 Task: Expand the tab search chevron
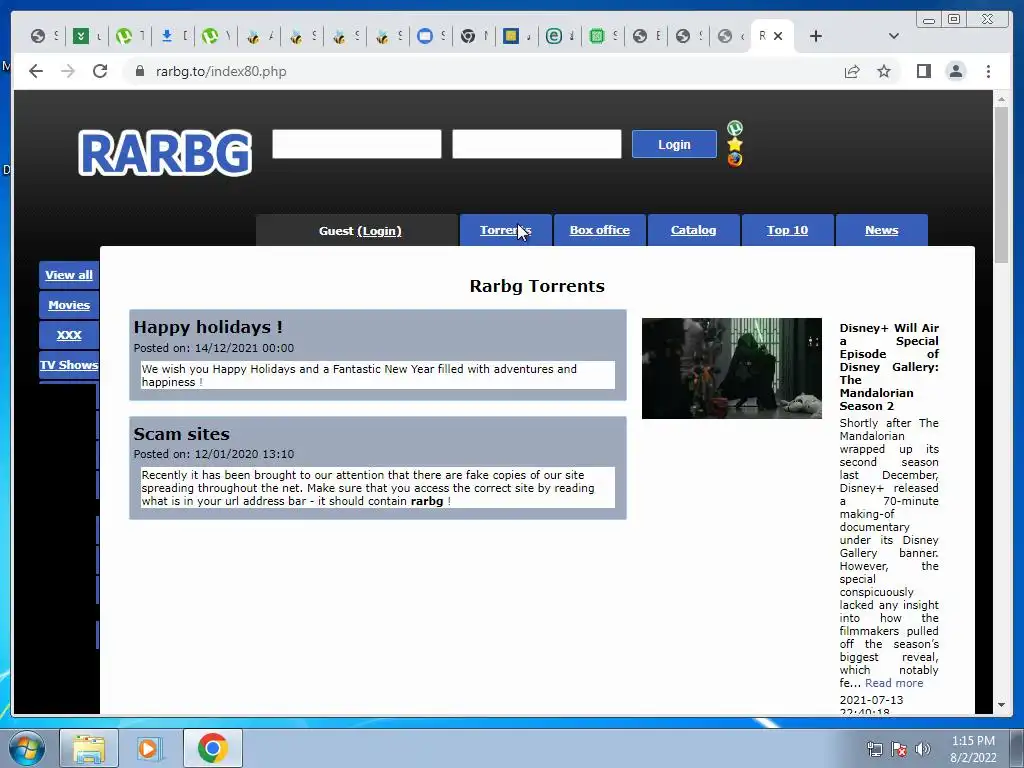(x=893, y=36)
